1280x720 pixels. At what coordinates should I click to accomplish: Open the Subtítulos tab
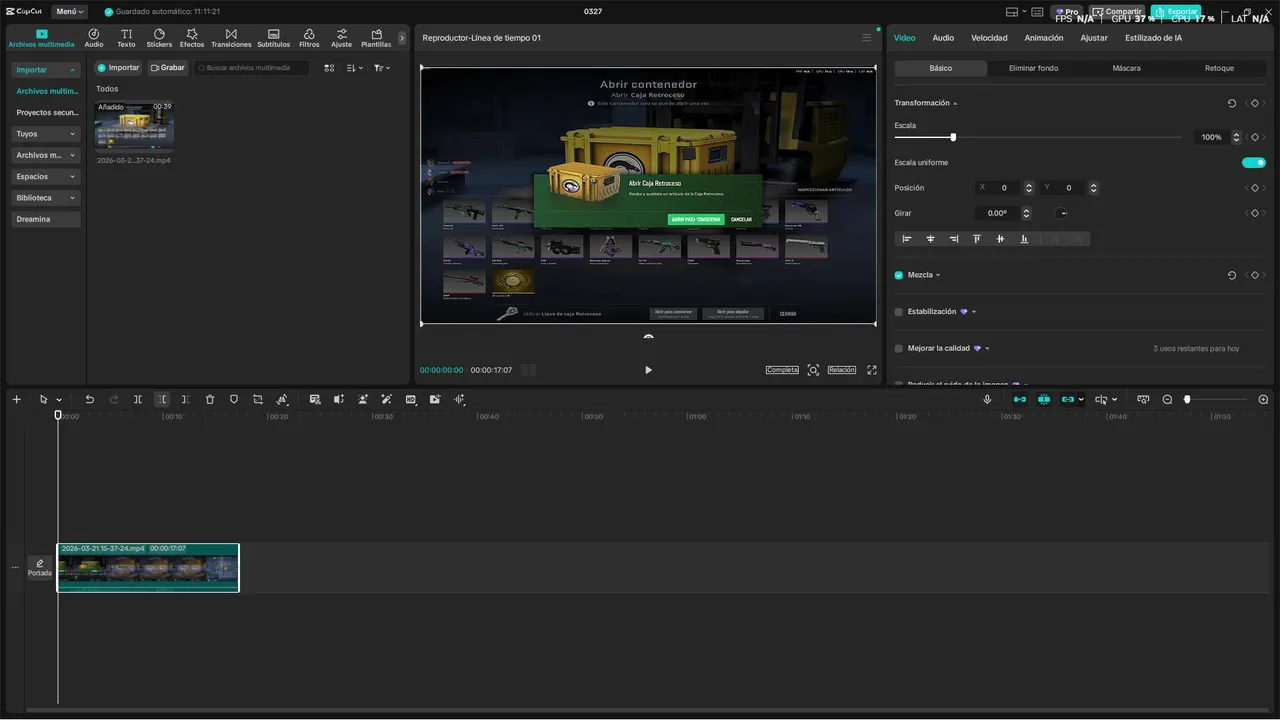click(274, 38)
